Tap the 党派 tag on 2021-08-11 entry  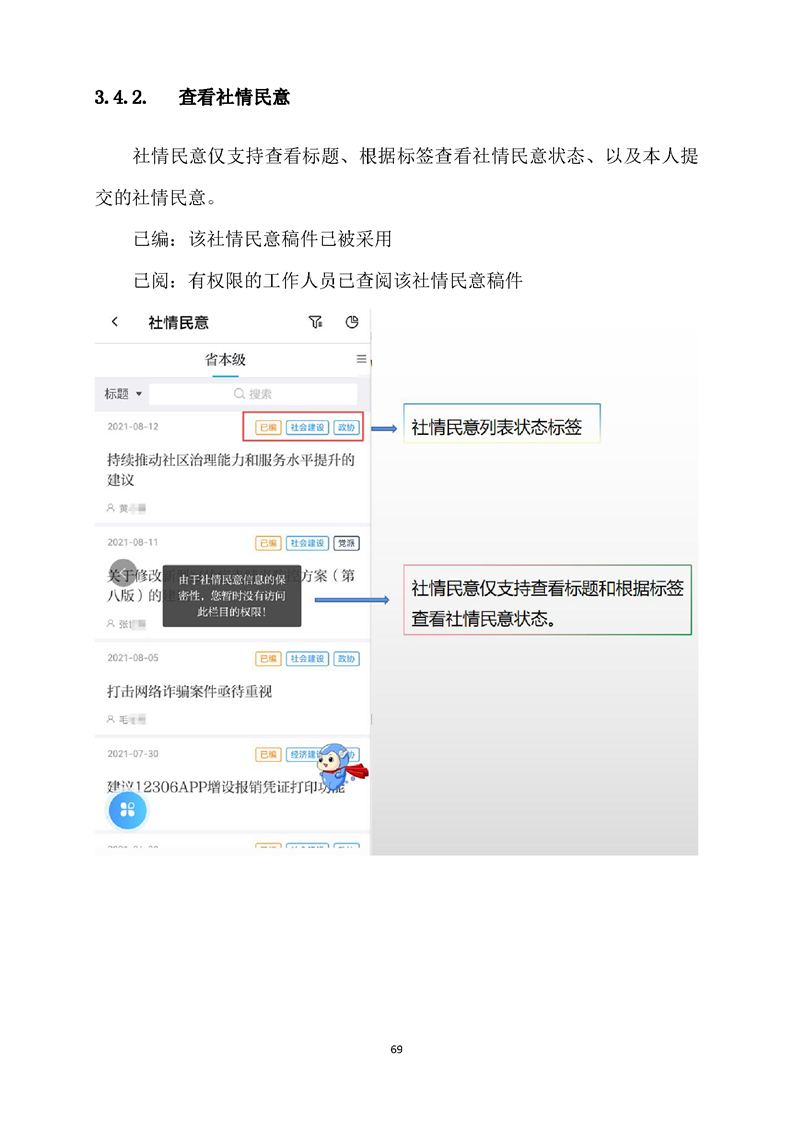pyautogui.click(x=346, y=543)
